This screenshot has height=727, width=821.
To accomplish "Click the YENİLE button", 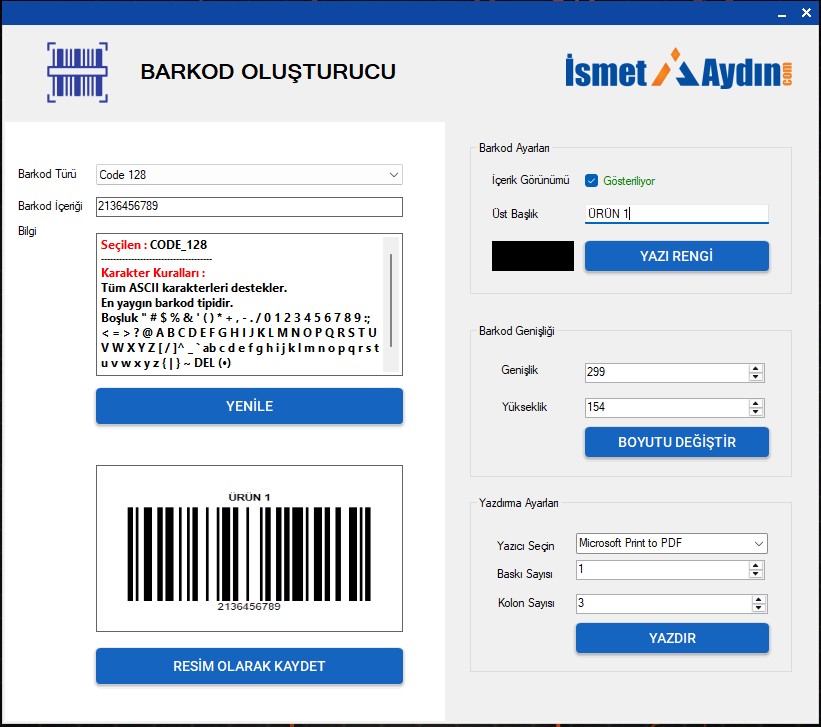I will coord(249,406).
